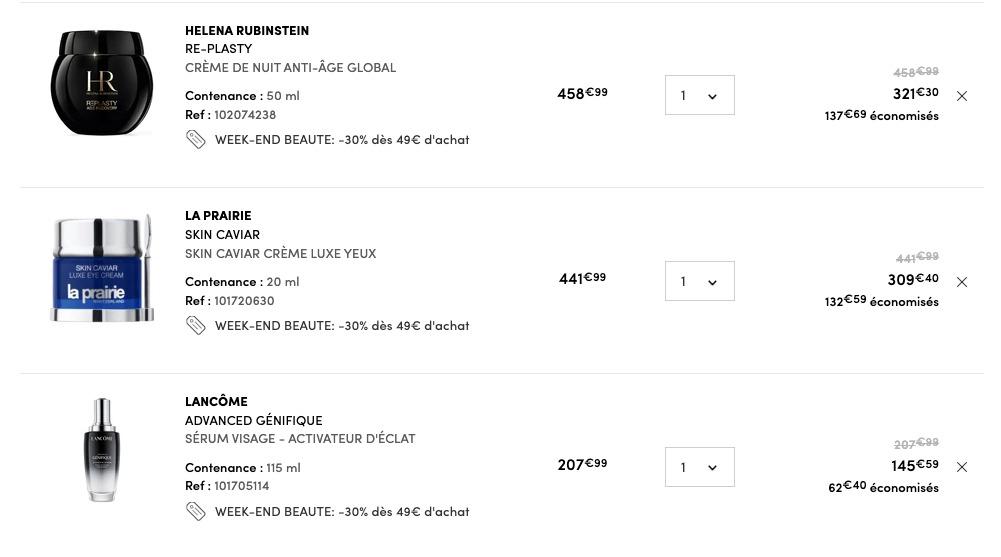The image size is (1001, 557).
Task: Open LANCÔME brand link
Action: (x=216, y=401)
